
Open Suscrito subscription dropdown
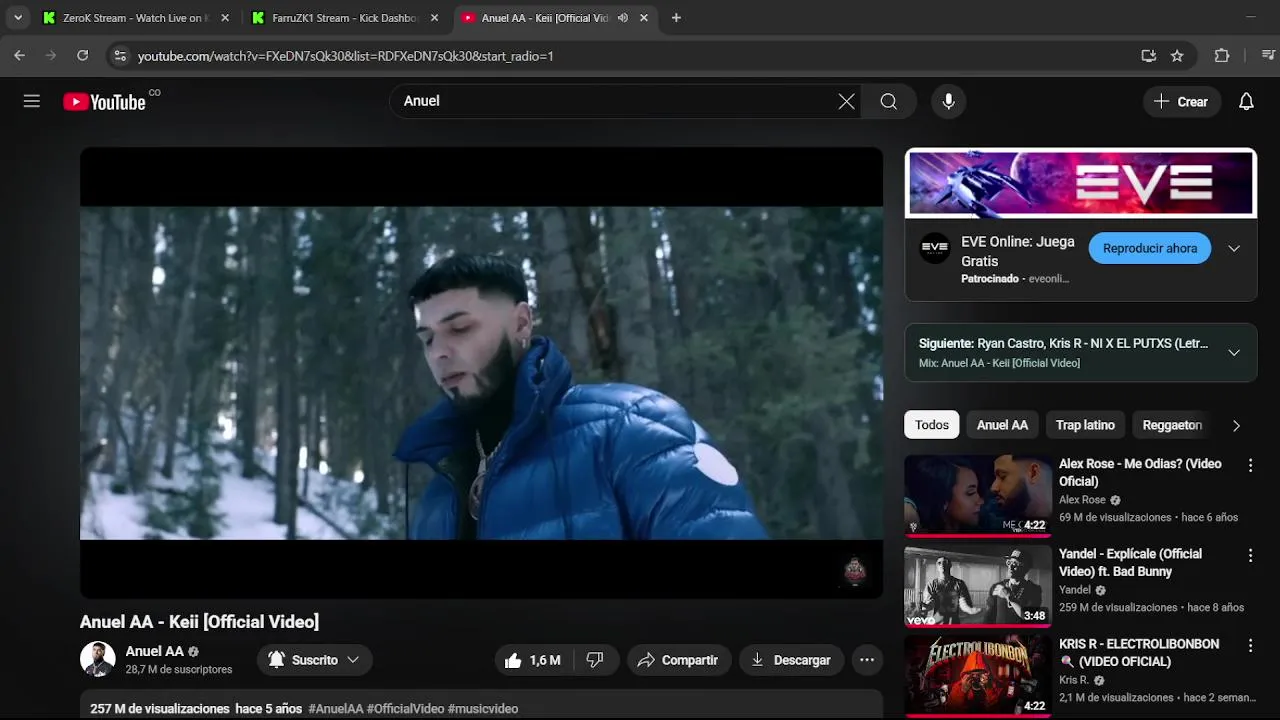click(314, 660)
